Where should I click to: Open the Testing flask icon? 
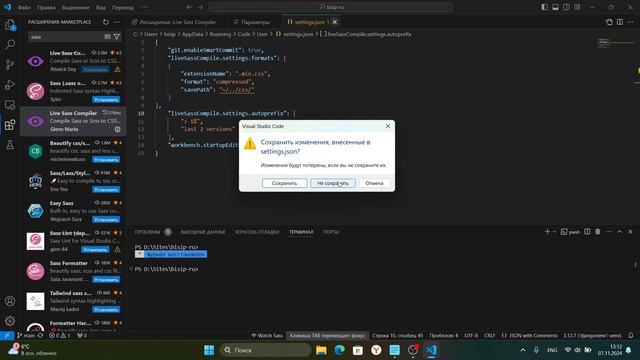tap(10, 144)
